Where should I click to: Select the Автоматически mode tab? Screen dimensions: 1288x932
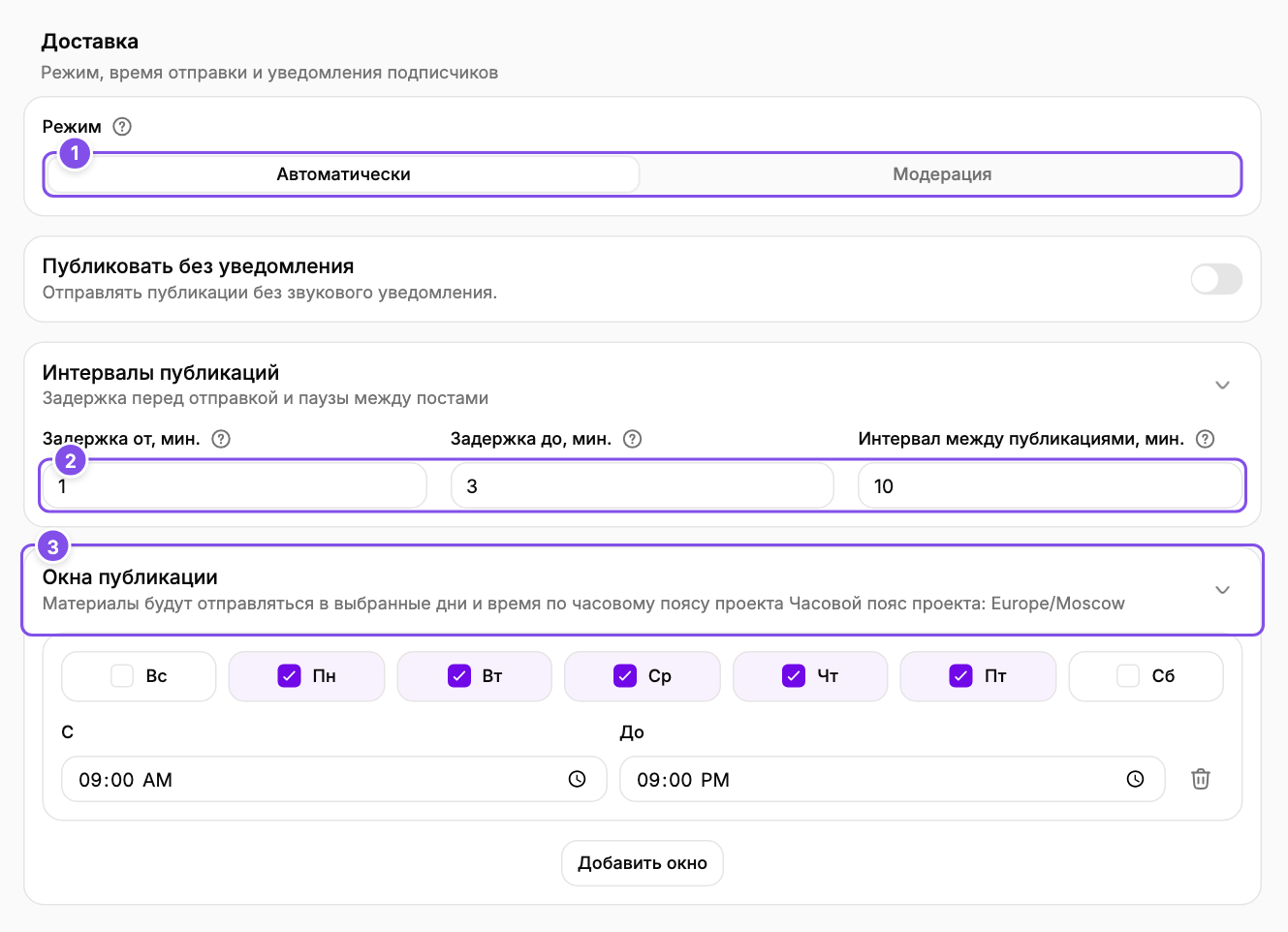pyautogui.click(x=343, y=174)
